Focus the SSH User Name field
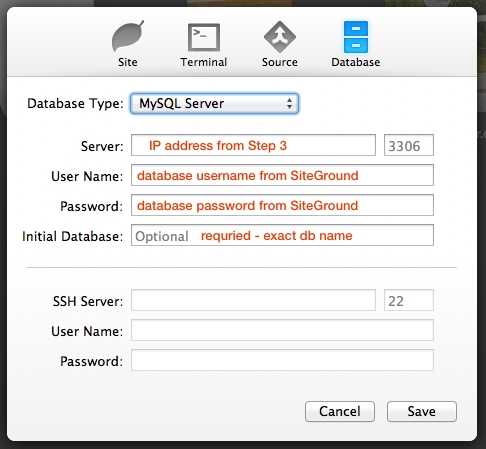 (x=282, y=330)
